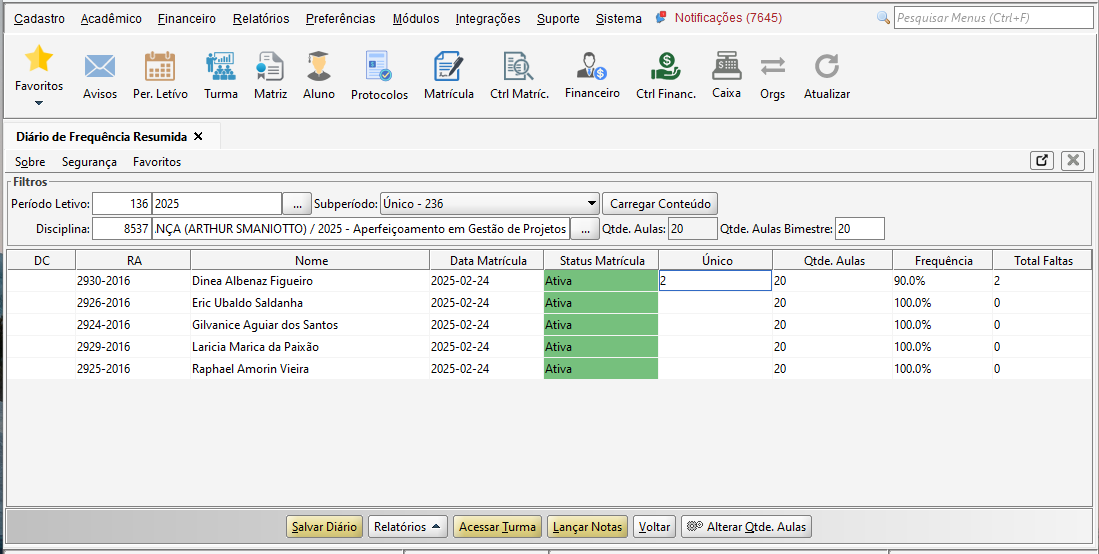The width and height of the screenshot is (1099, 554).
Task: Edit Único cell for Dinea Albenaz Figueiro
Action: point(715,281)
